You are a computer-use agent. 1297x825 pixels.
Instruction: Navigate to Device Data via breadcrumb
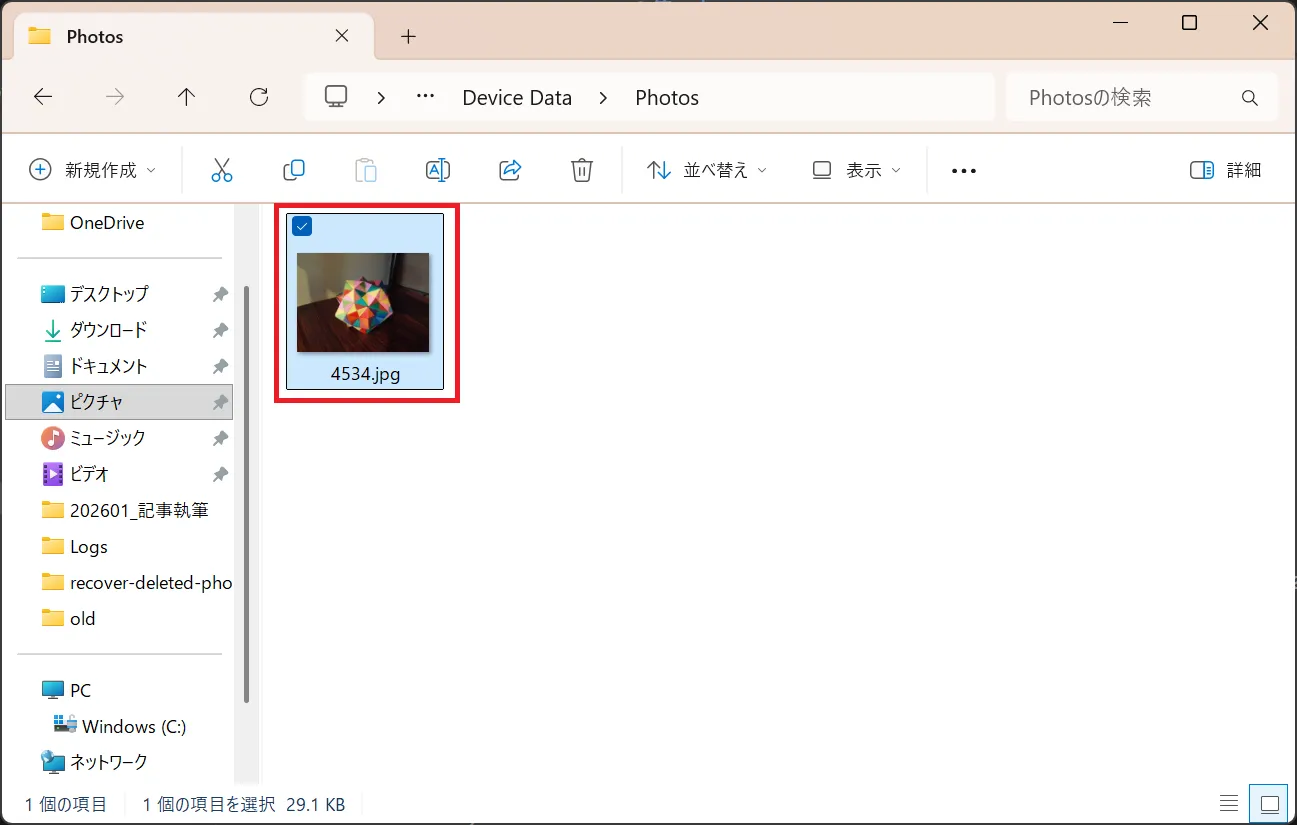517,97
